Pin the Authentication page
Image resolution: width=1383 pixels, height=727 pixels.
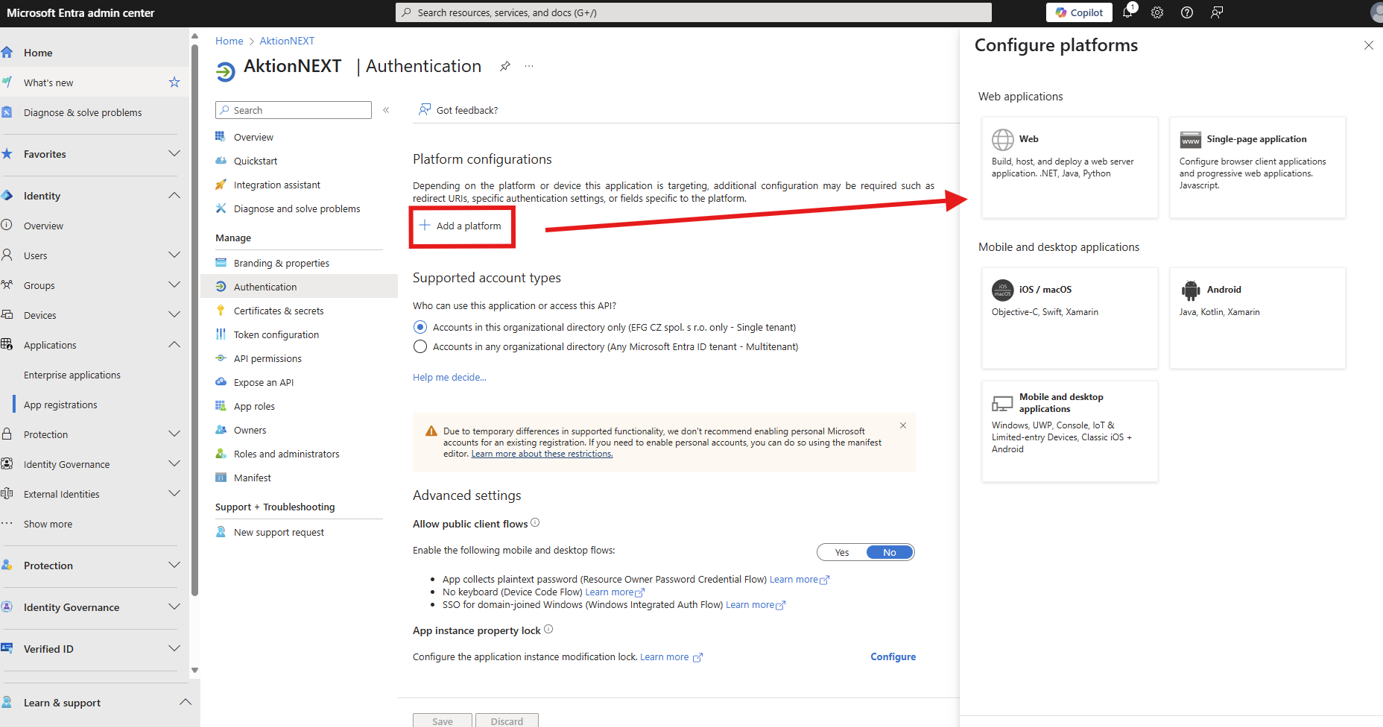point(505,66)
